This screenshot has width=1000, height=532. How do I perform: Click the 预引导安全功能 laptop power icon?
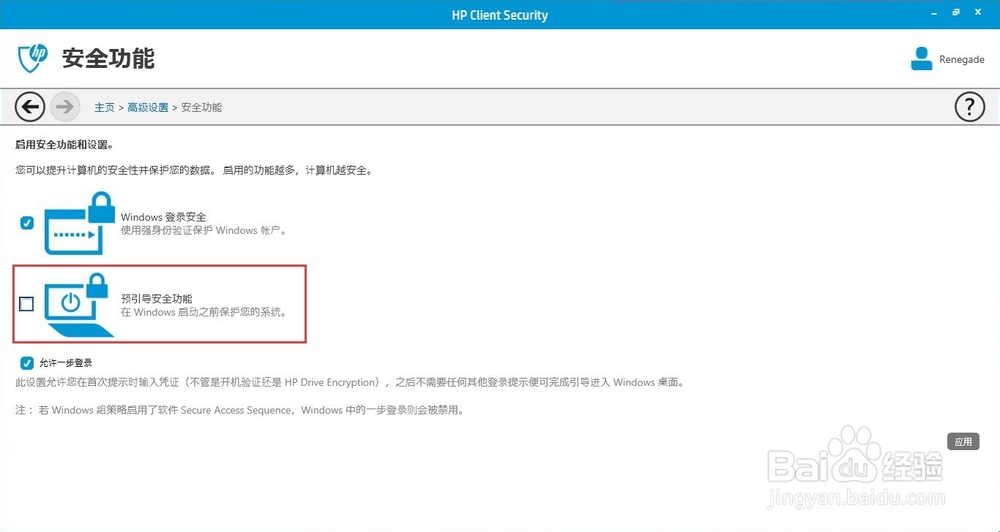tap(79, 305)
